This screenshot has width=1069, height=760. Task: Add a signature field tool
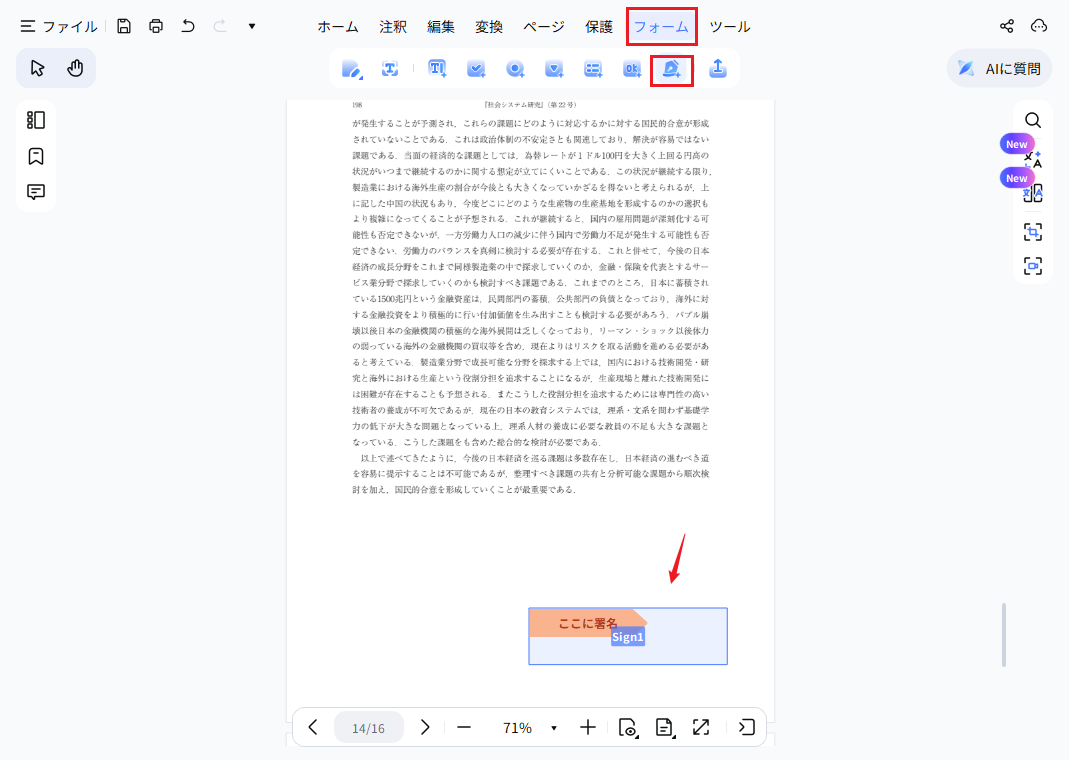[x=672, y=70]
